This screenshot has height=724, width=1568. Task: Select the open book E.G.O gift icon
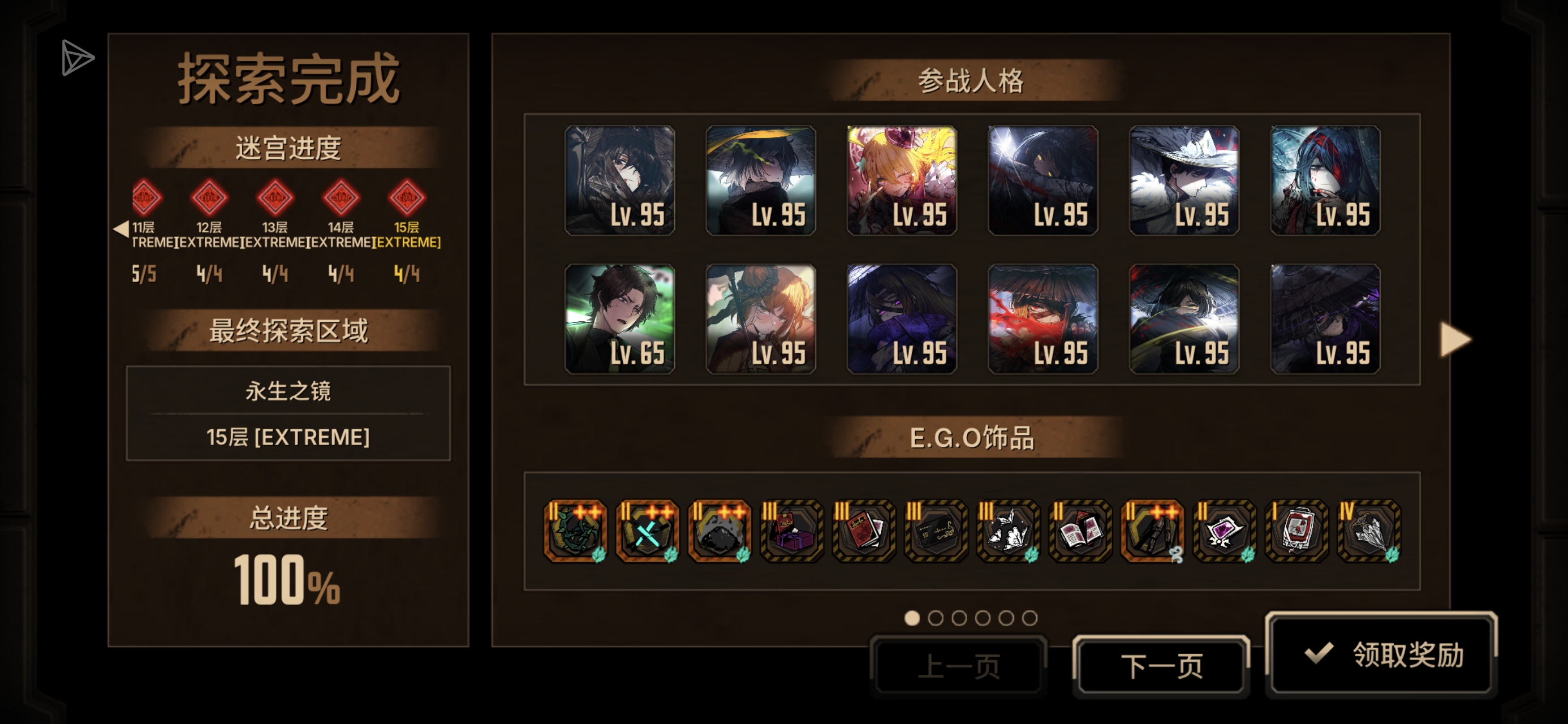coord(1080,531)
